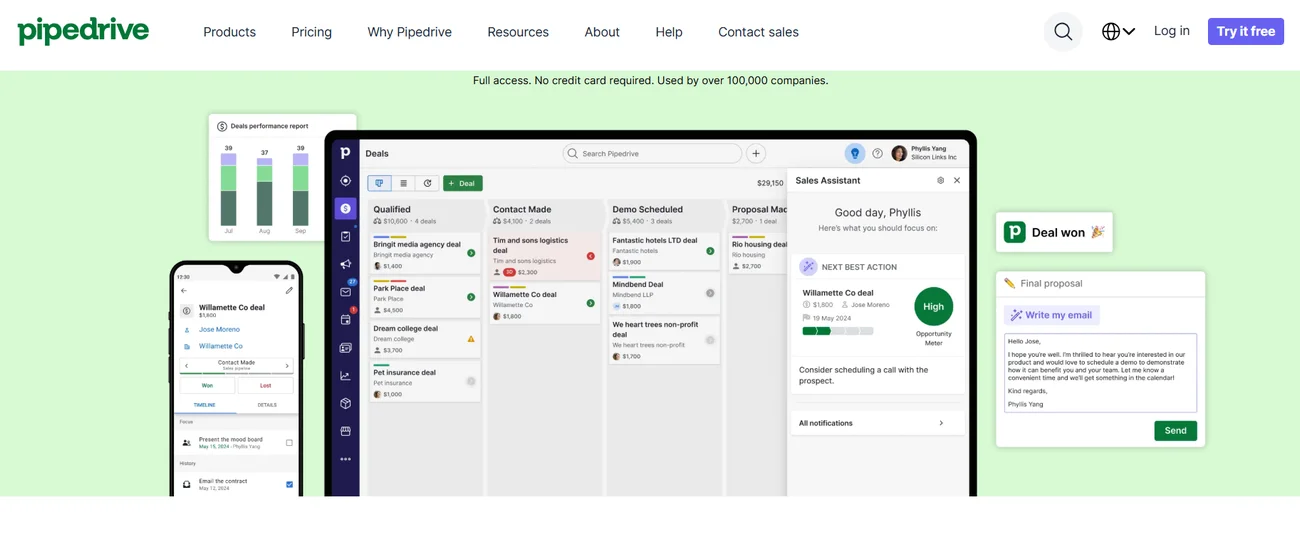Open the language globe dropdown

coord(1118,32)
